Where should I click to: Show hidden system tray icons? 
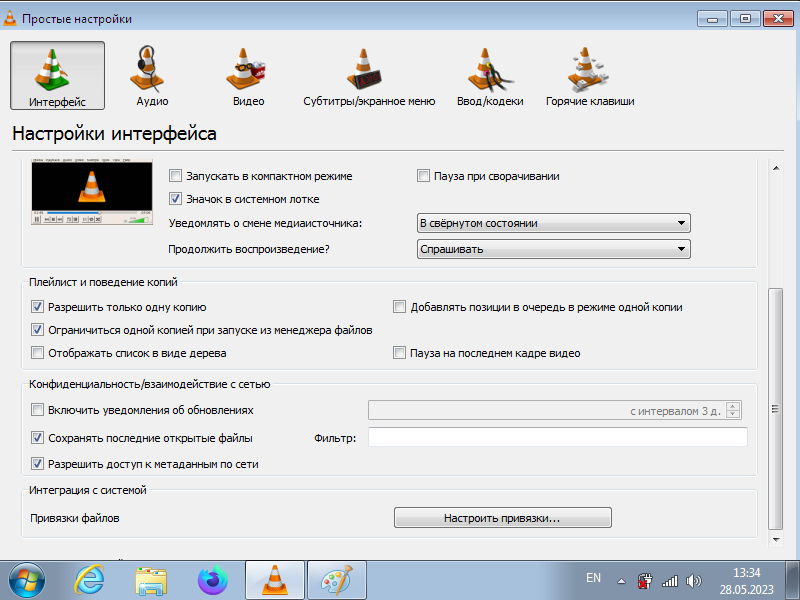click(621, 581)
